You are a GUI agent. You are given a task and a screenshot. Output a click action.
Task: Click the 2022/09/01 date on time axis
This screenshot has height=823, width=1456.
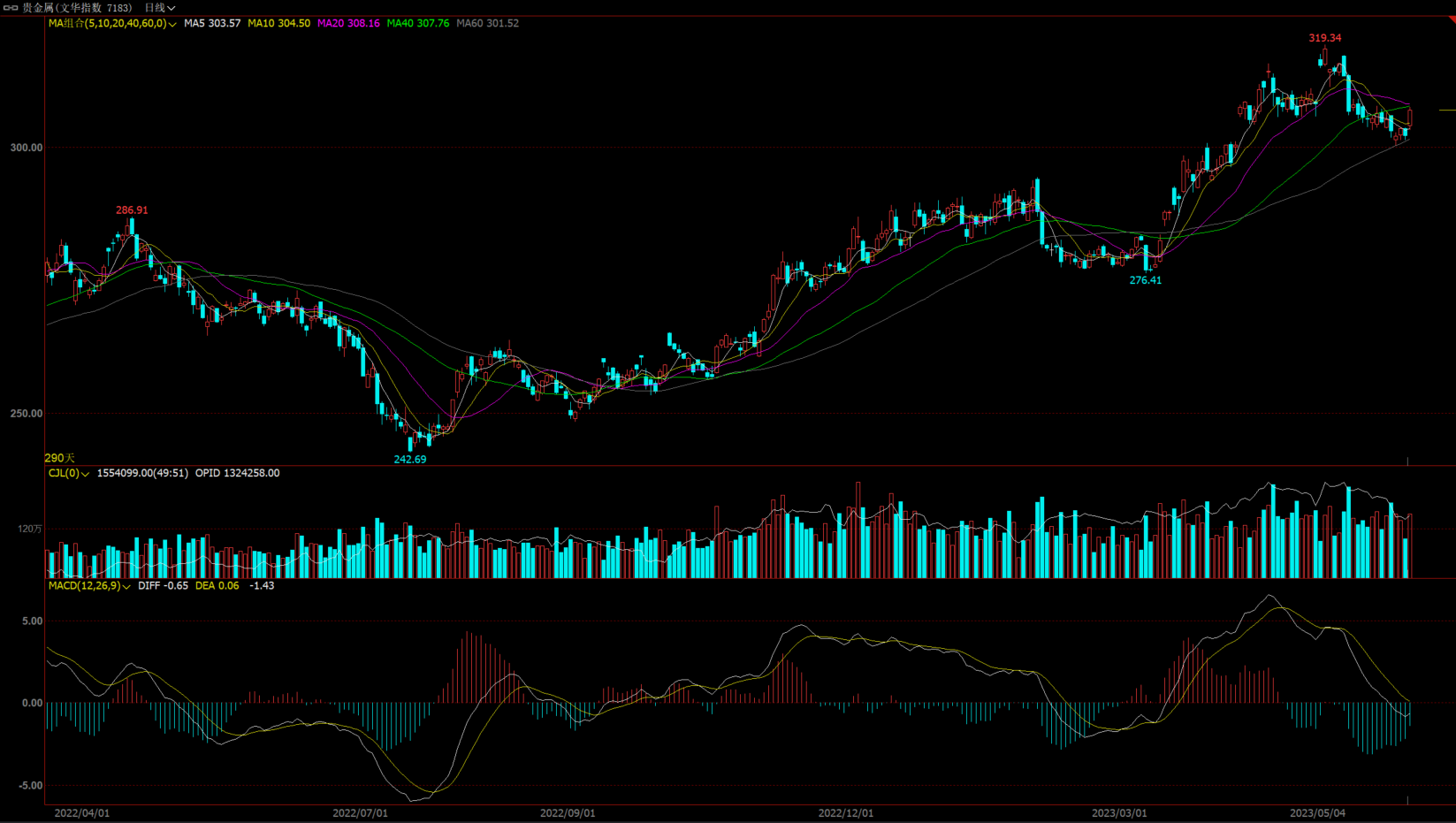568,812
